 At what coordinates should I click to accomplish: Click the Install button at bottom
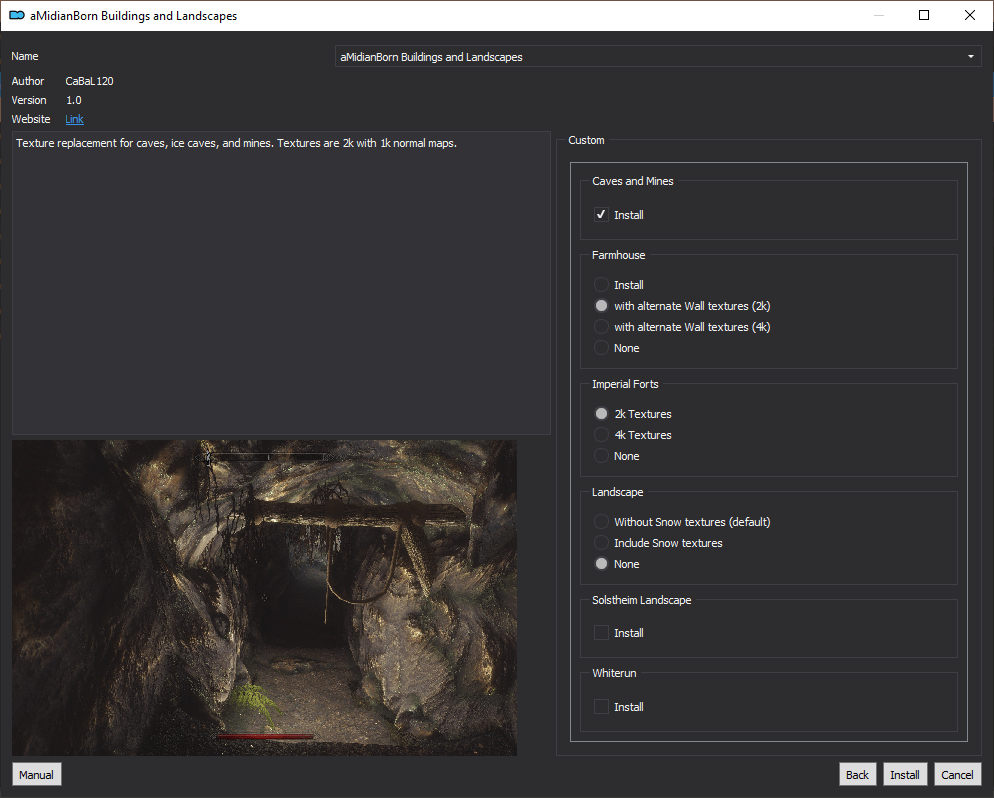pyautogui.click(x=905, y=775)
